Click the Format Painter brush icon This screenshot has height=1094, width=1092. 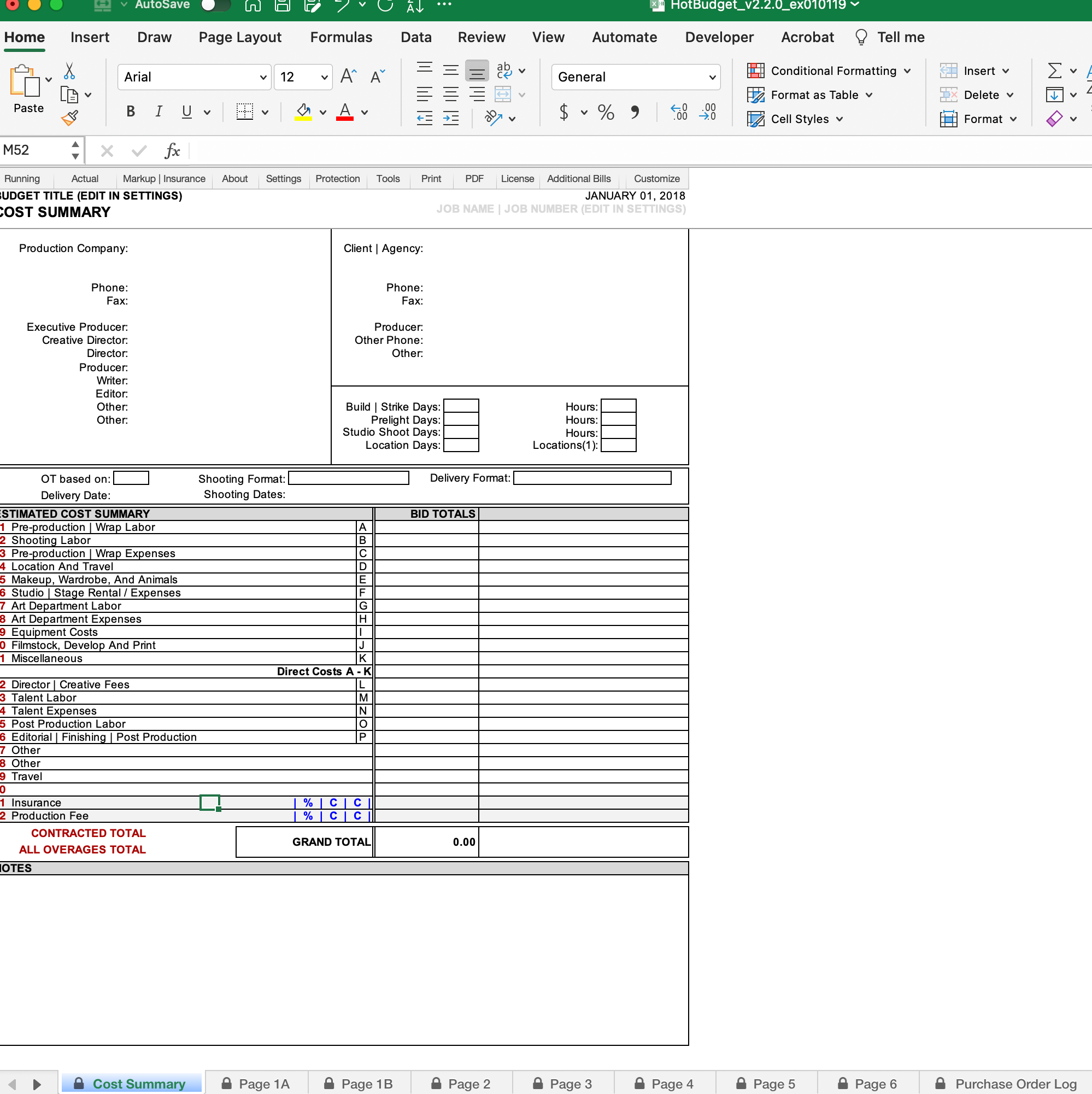click(x=70, y=118)
